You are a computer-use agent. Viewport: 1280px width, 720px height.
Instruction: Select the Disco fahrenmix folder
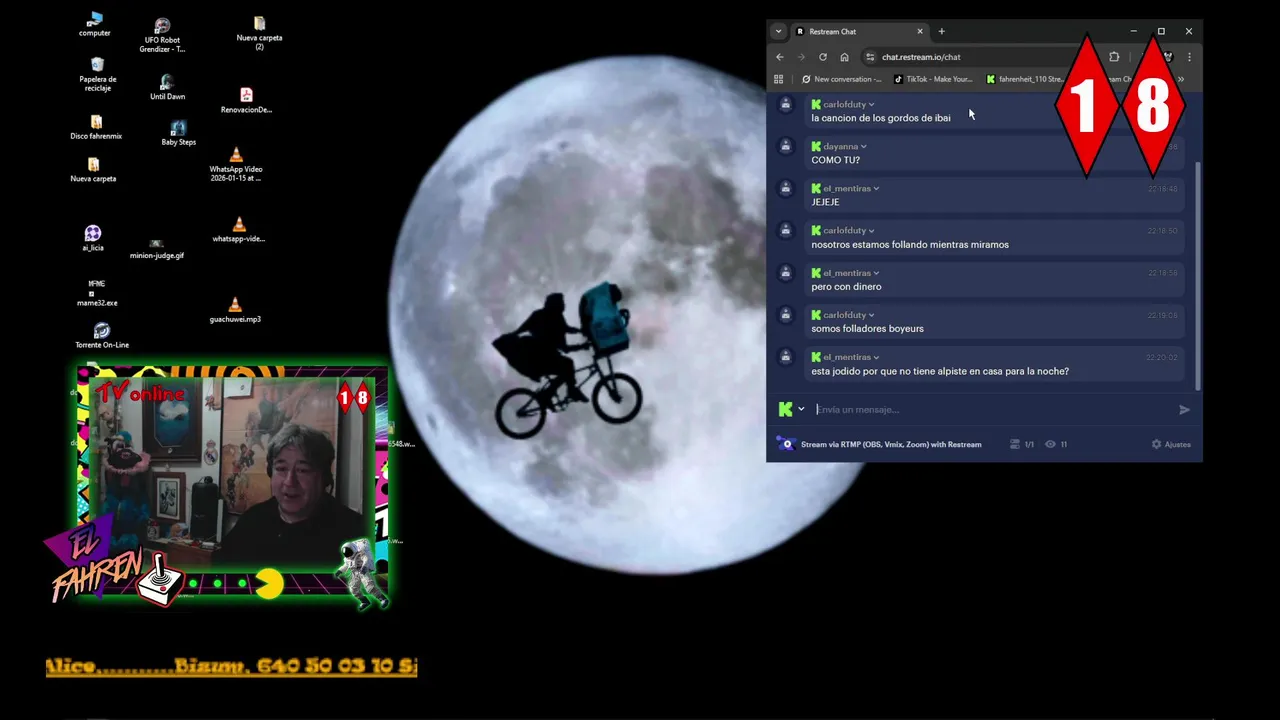click(x=96, y=127)
